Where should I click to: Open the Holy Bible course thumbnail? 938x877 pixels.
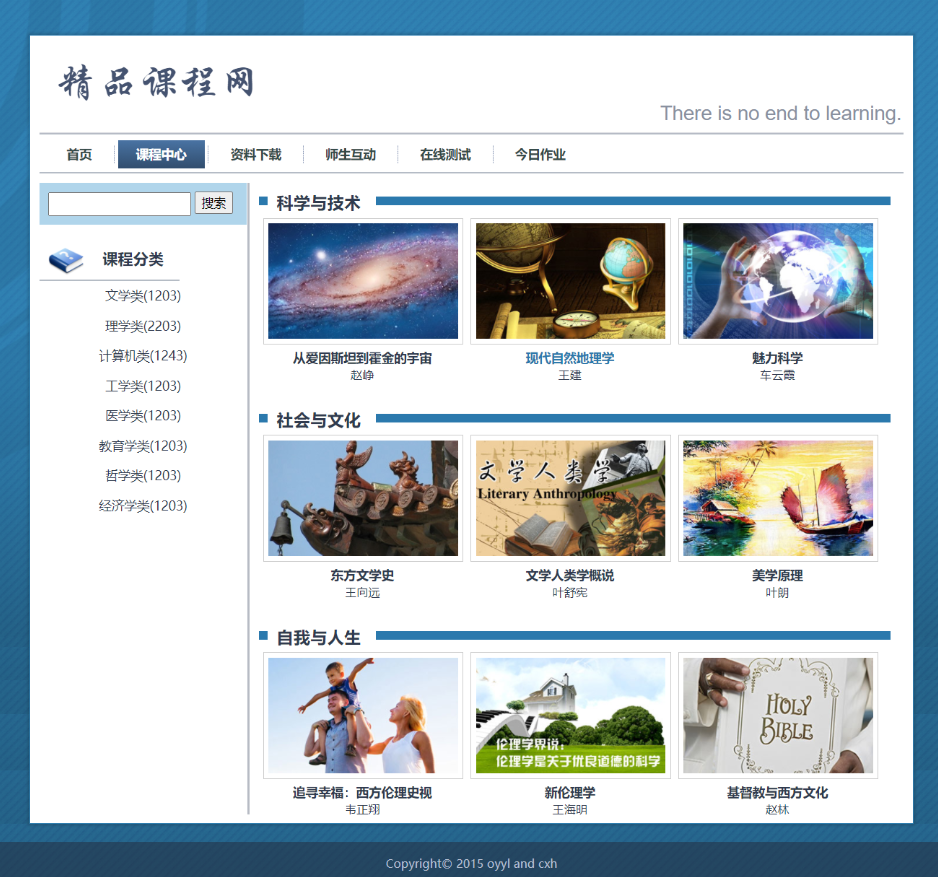pyautogui.click(x=777, y=715)
